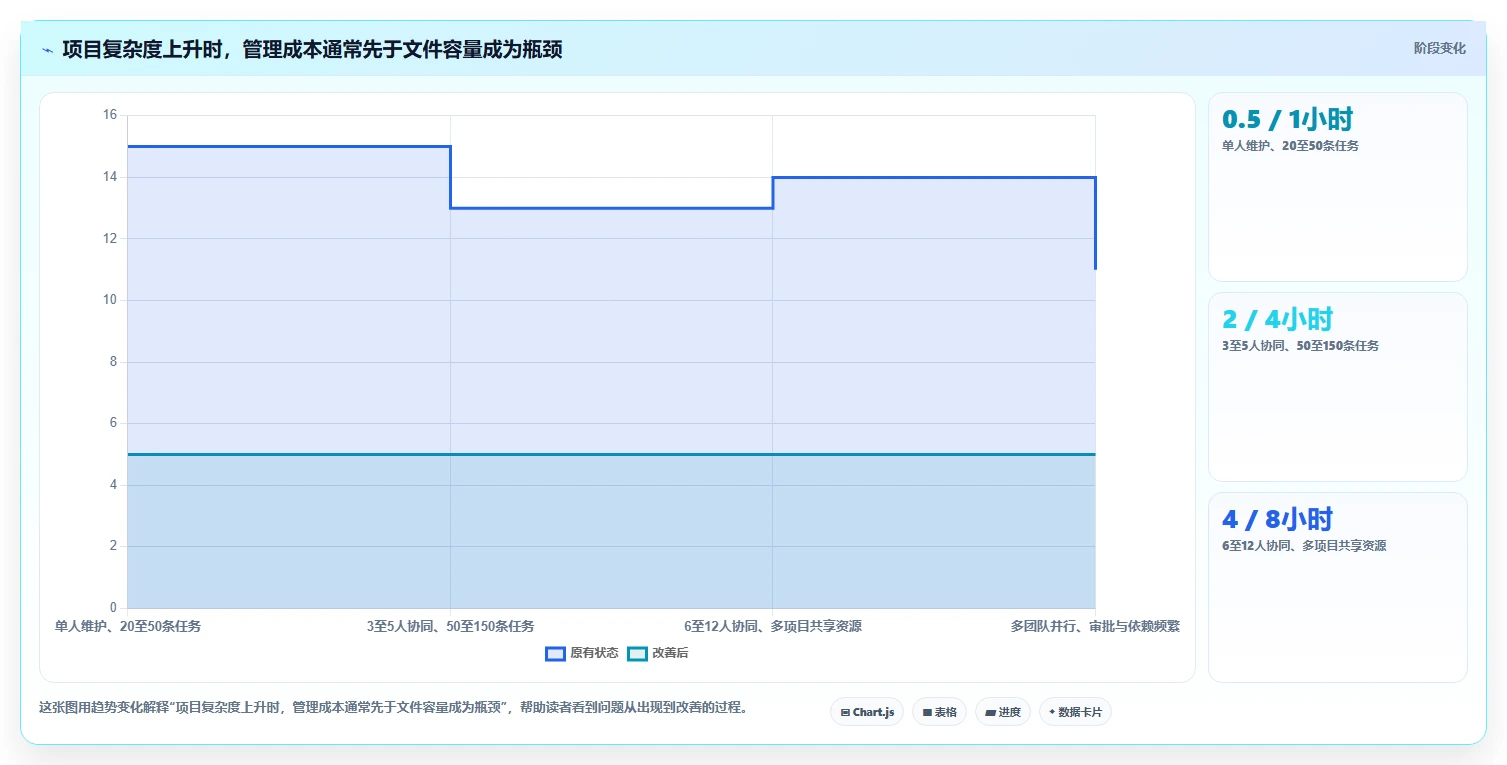Click axis label 多团队并行、审批与依赖频繁
This screenshot has width=1507, height=765.
point(1095,626)
